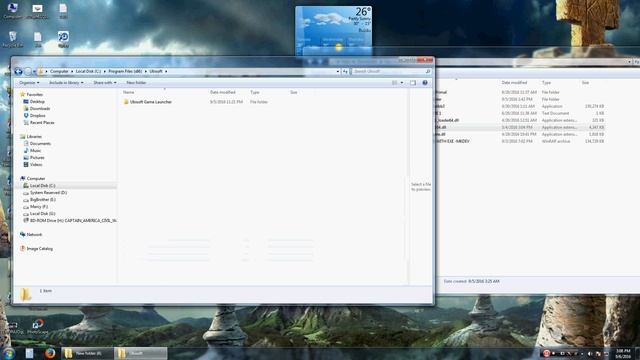Open the Dropbox favorite

37,116
